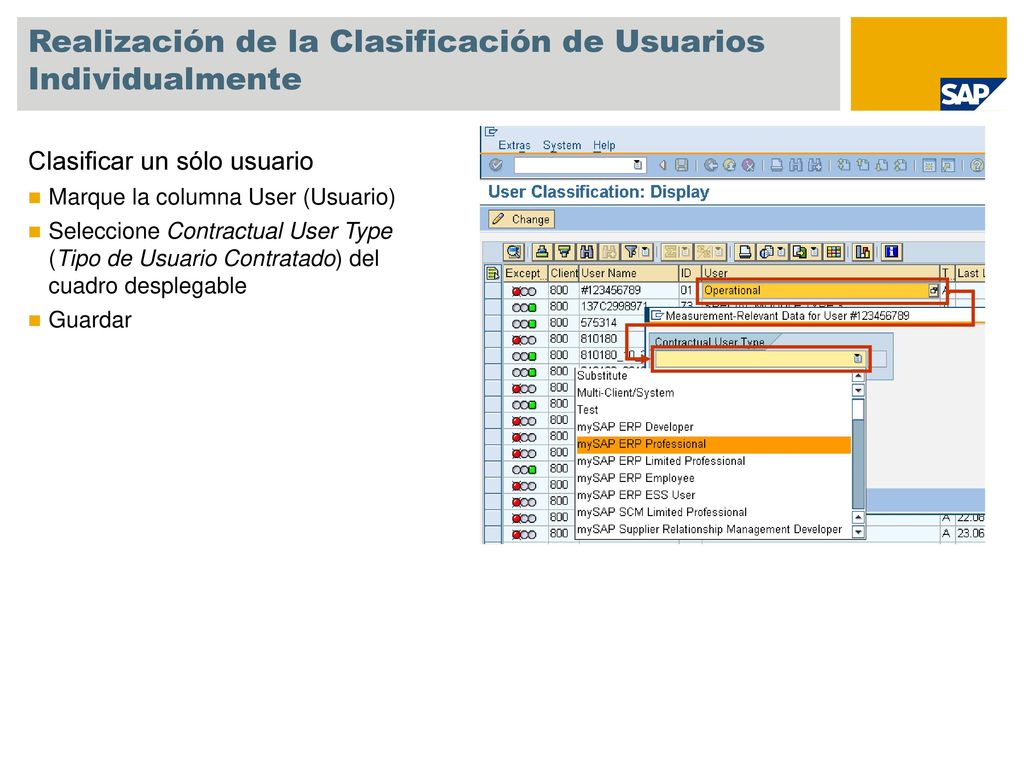Click the Save diskette icon
The width and height of the screenshot is (1024, 768).
coord(682,165)
